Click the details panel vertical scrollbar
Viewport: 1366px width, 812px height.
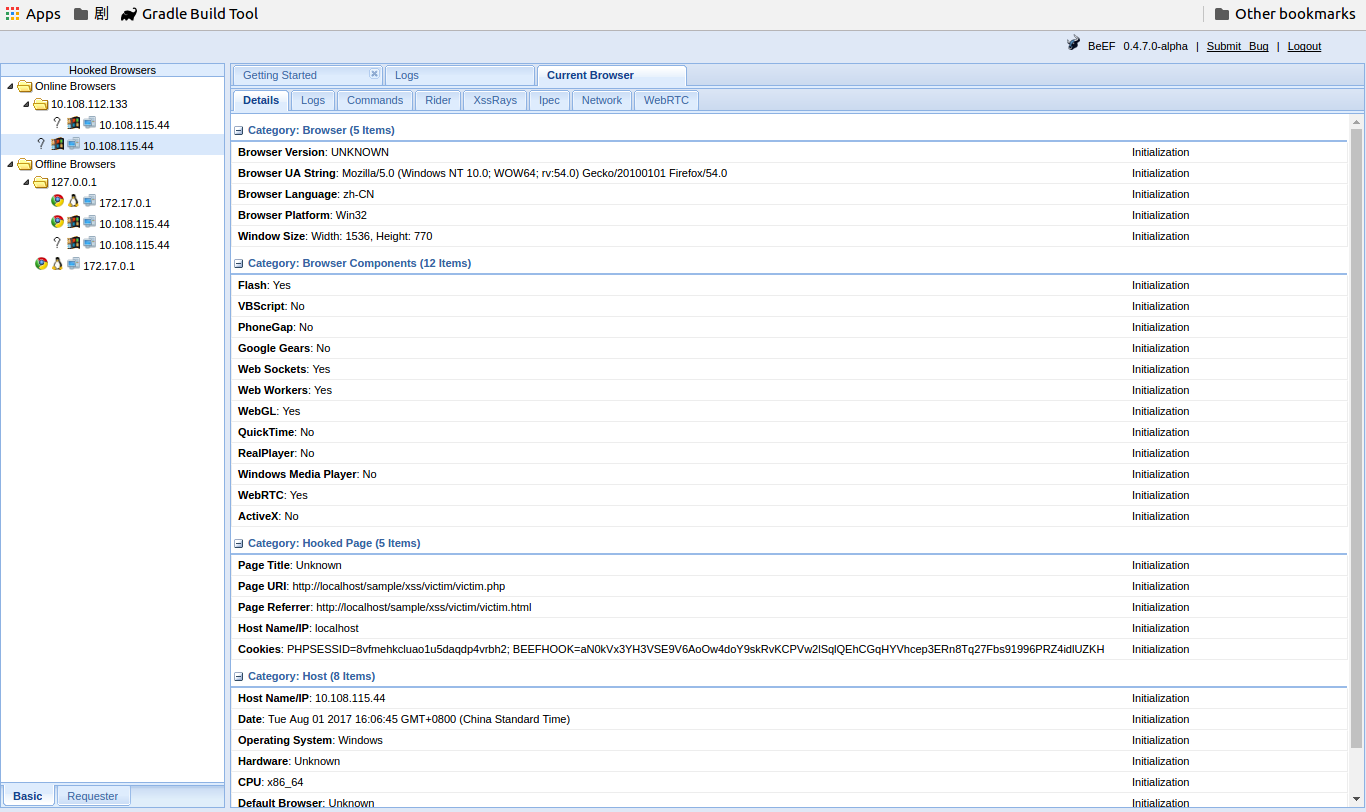point(1356,440)
